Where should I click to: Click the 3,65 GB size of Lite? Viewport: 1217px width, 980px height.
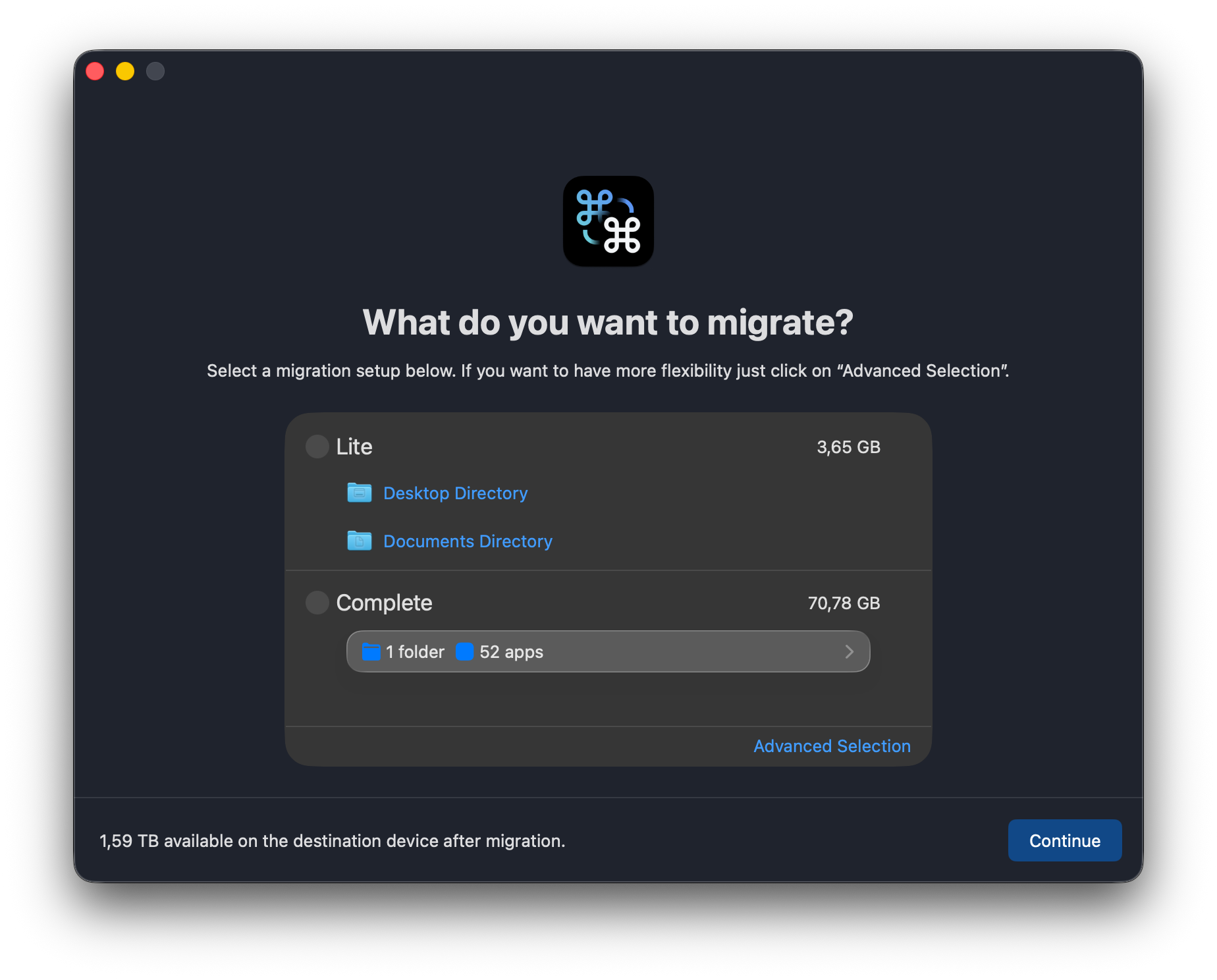848,447
